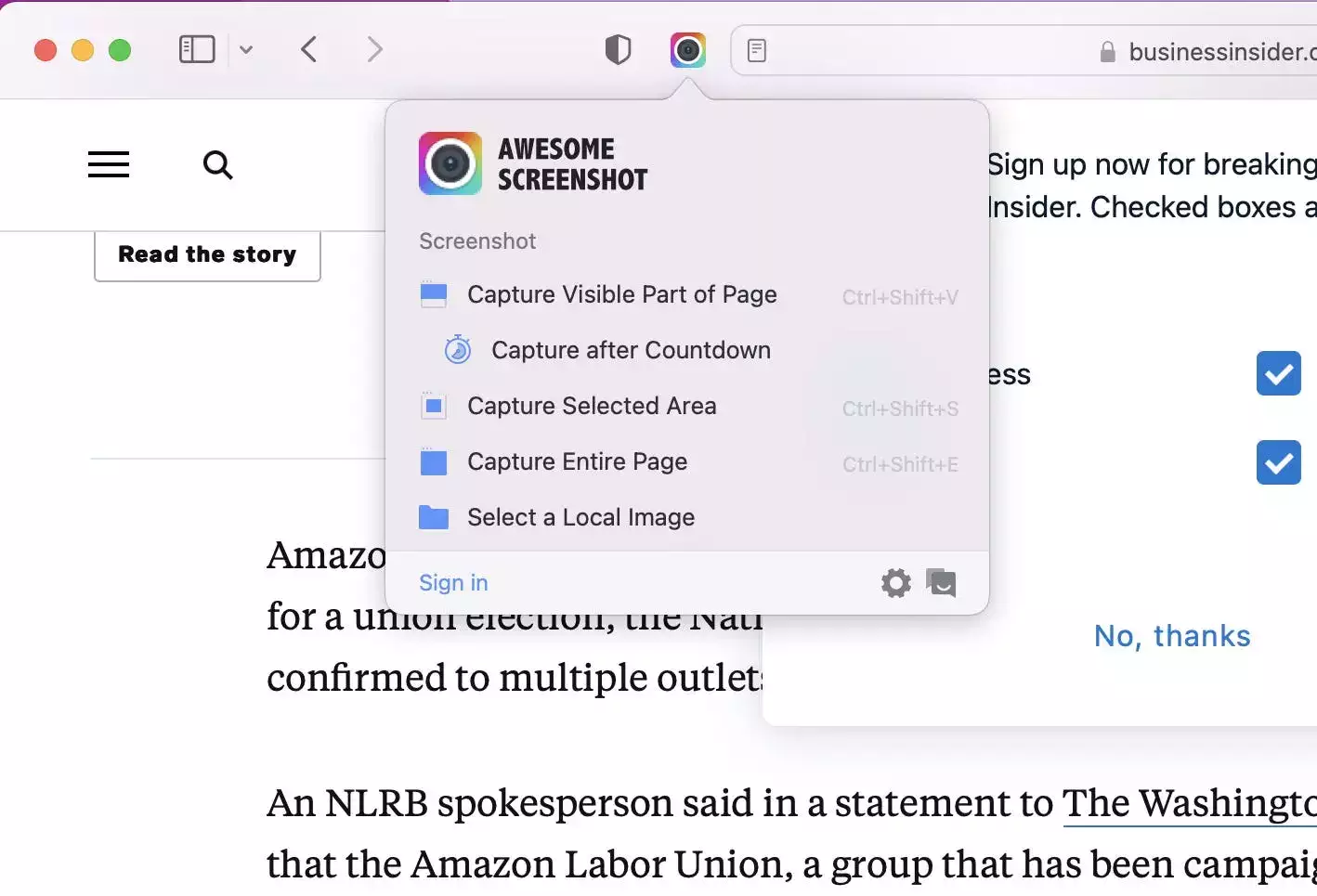1317x896 pixels.
Task: Dismiss signup with No, thanks
Action: click(x=1172, y=636)
